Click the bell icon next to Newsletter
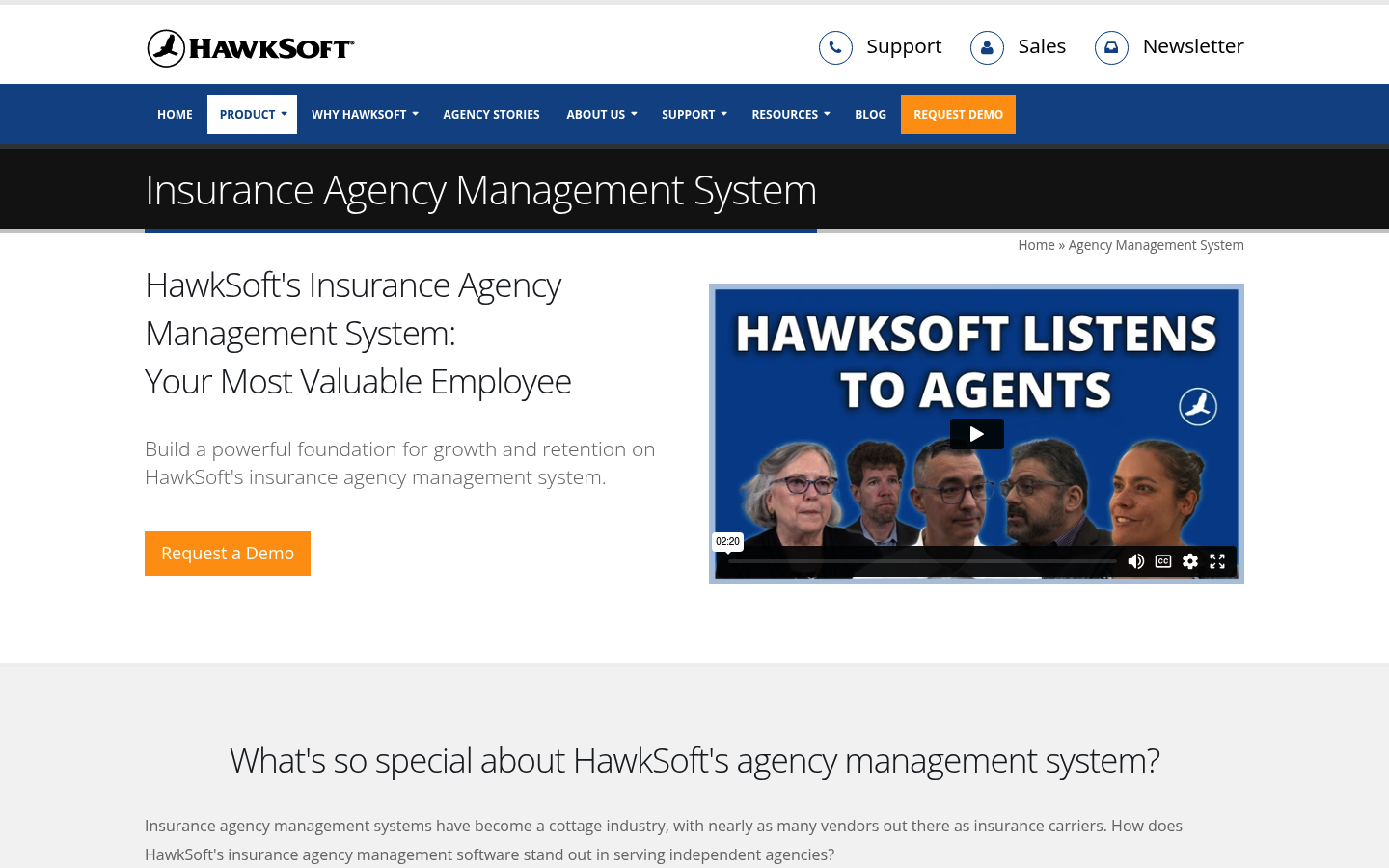Viewport: 1389px width, 868px height. pos(1111,46)
